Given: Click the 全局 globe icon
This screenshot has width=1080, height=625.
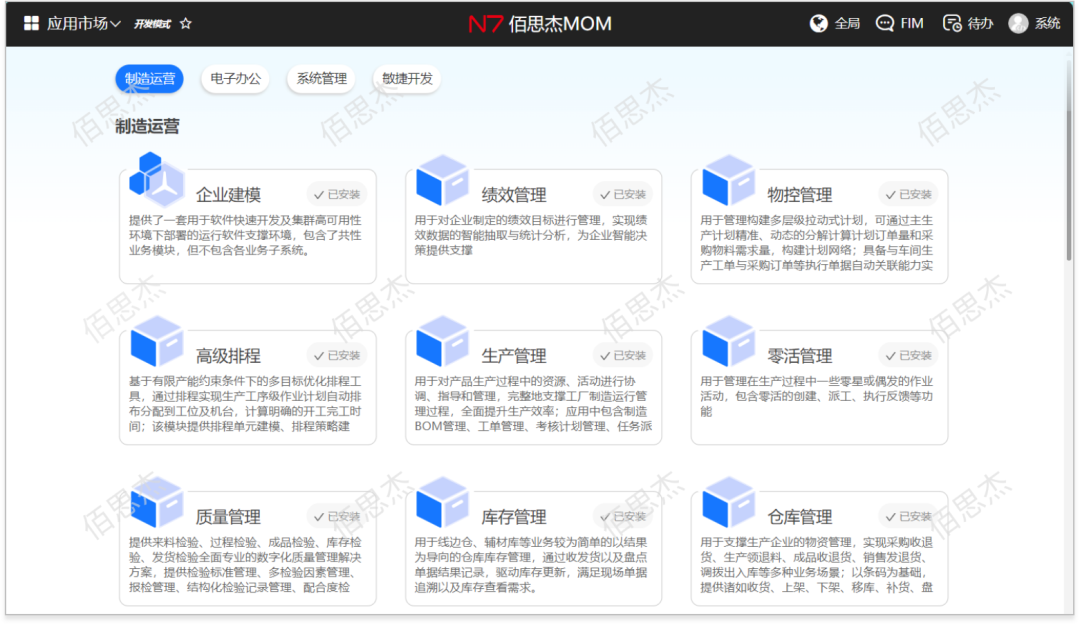Looking at the screenshot, I should pyautogui.click(x=818, y=23).
